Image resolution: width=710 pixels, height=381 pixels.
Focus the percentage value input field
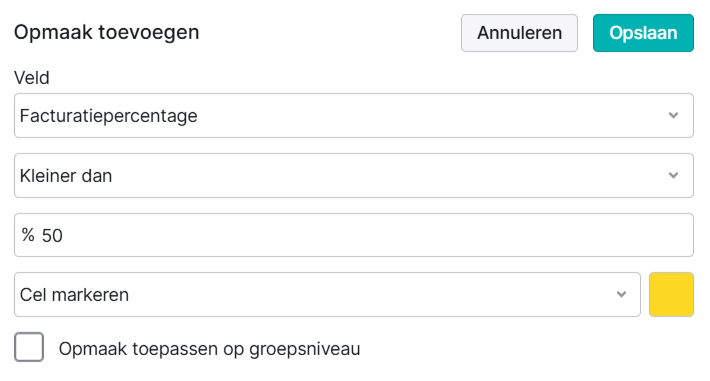point(354,235)
